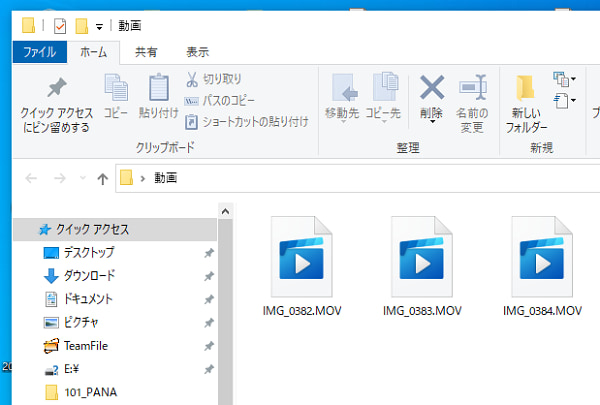Viewport: 600px width, 405px height.
Task: Click Paste Shortcut (ショートカットの貼り付け)
Action: pyautogui.click(x=247, y=122)
